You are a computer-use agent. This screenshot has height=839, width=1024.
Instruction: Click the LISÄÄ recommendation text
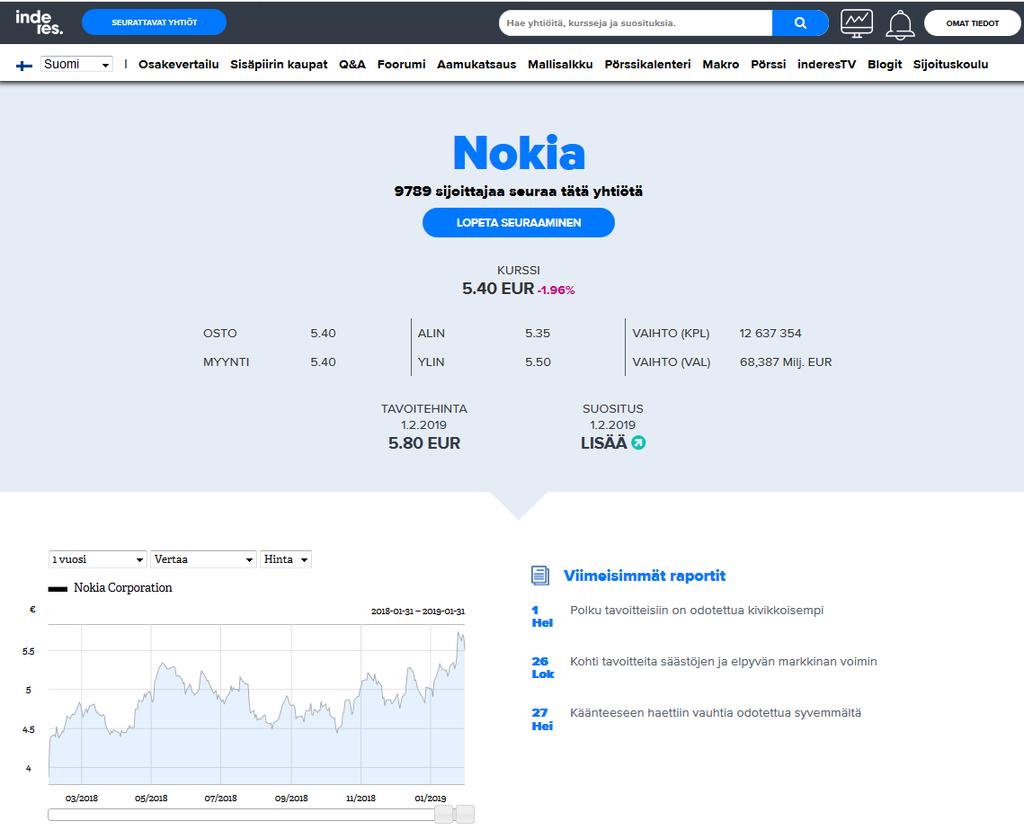(603, 443)
